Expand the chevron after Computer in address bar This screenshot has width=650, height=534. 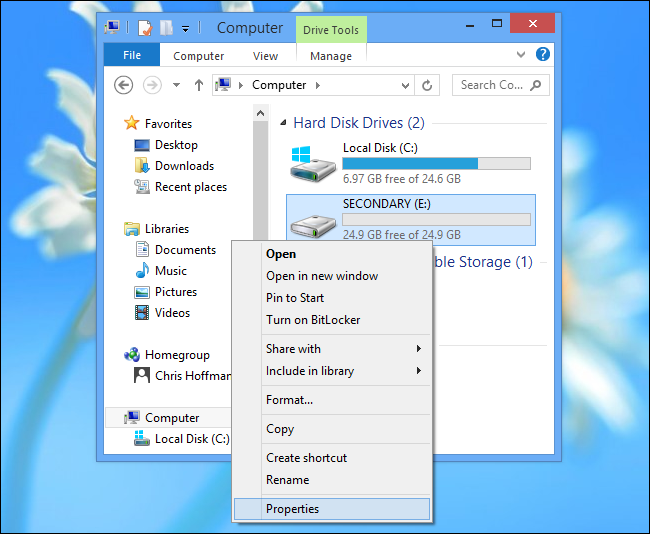click(x=318, y=85)
